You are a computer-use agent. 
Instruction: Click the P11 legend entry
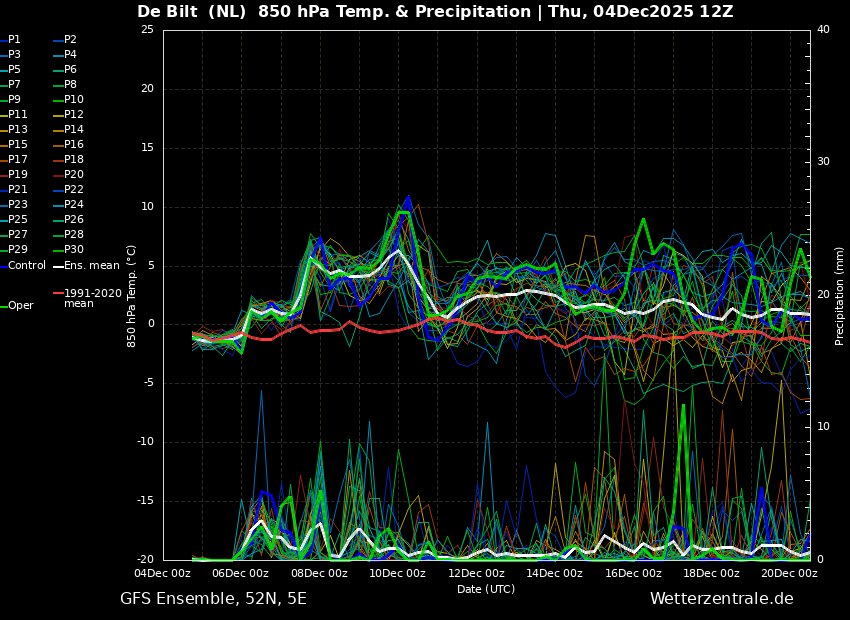point(14,114)
